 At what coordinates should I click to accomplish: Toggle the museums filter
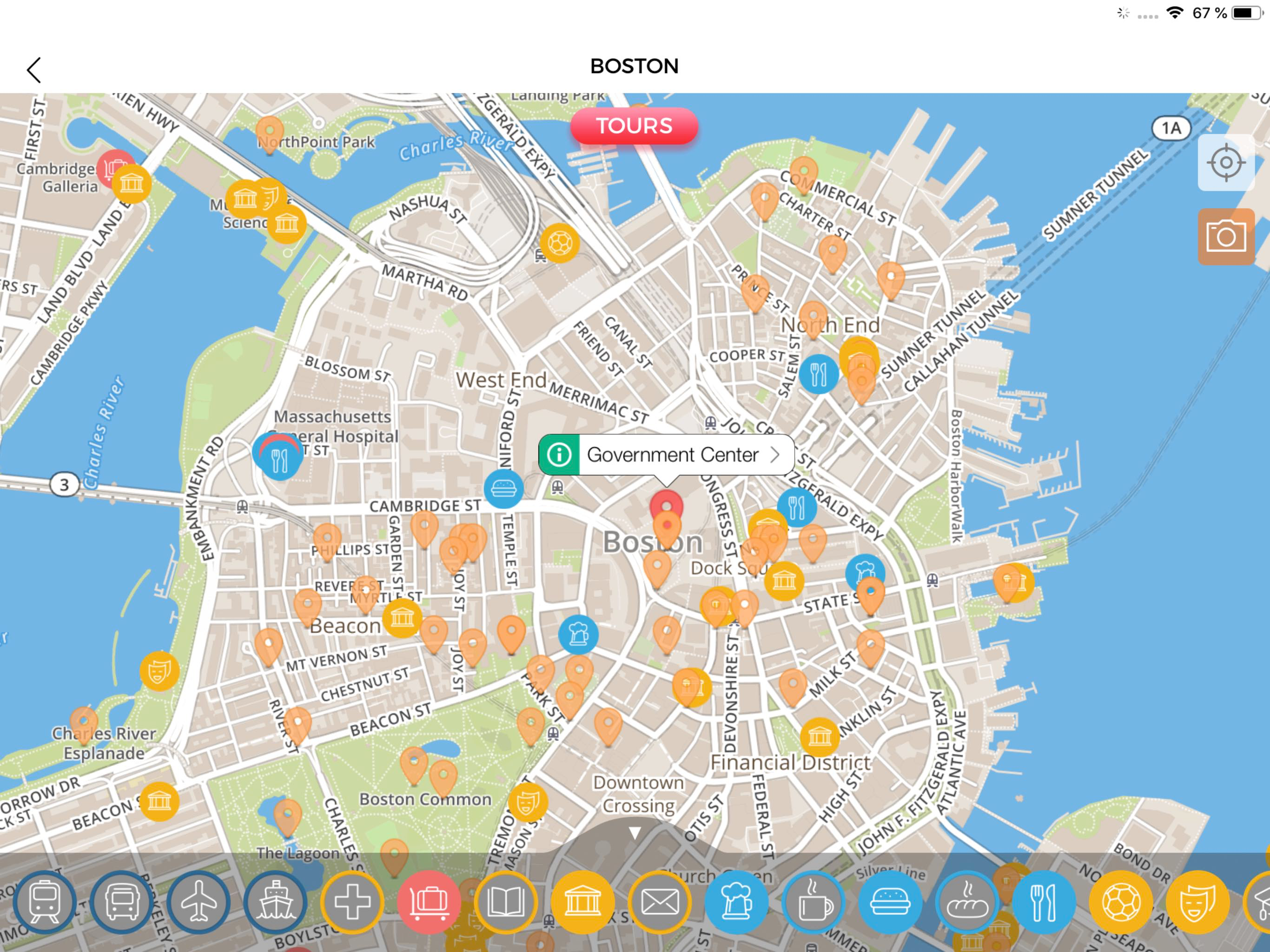click(583, 902)
